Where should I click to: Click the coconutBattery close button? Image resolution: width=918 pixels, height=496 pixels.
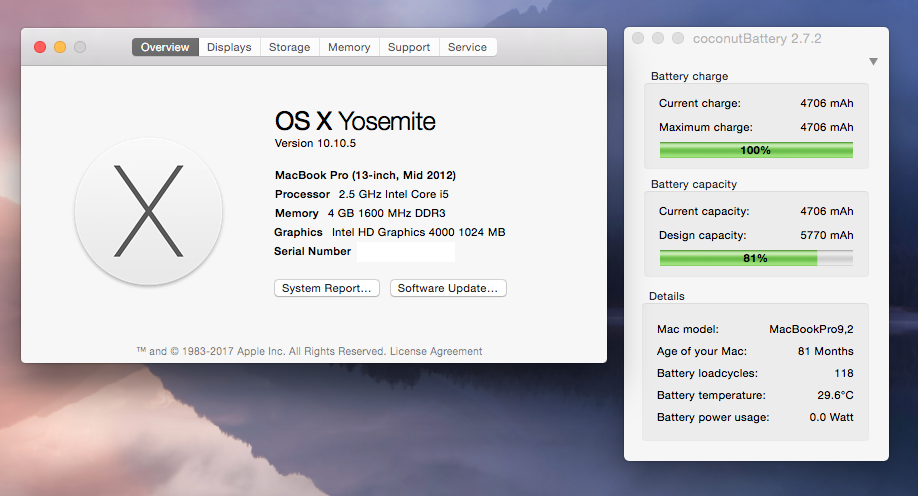click(638, 38)
